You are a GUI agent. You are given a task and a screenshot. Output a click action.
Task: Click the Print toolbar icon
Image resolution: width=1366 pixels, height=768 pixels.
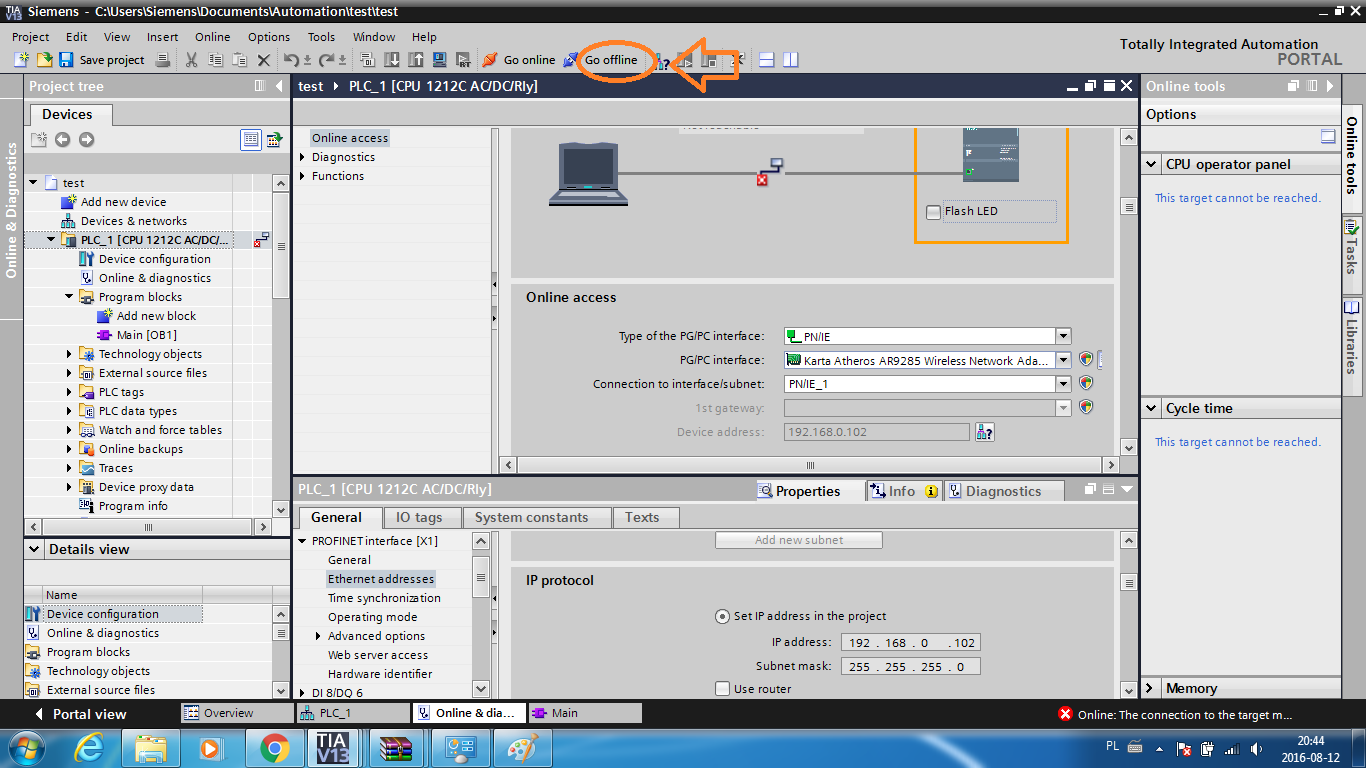point(164,60)
